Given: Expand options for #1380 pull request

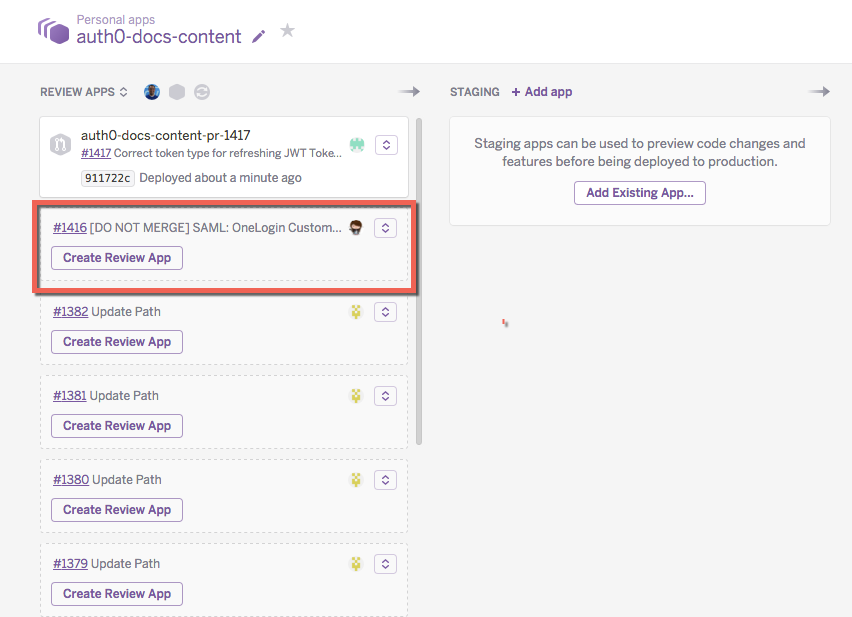Looking at the screenshot, I should (385, 480).
